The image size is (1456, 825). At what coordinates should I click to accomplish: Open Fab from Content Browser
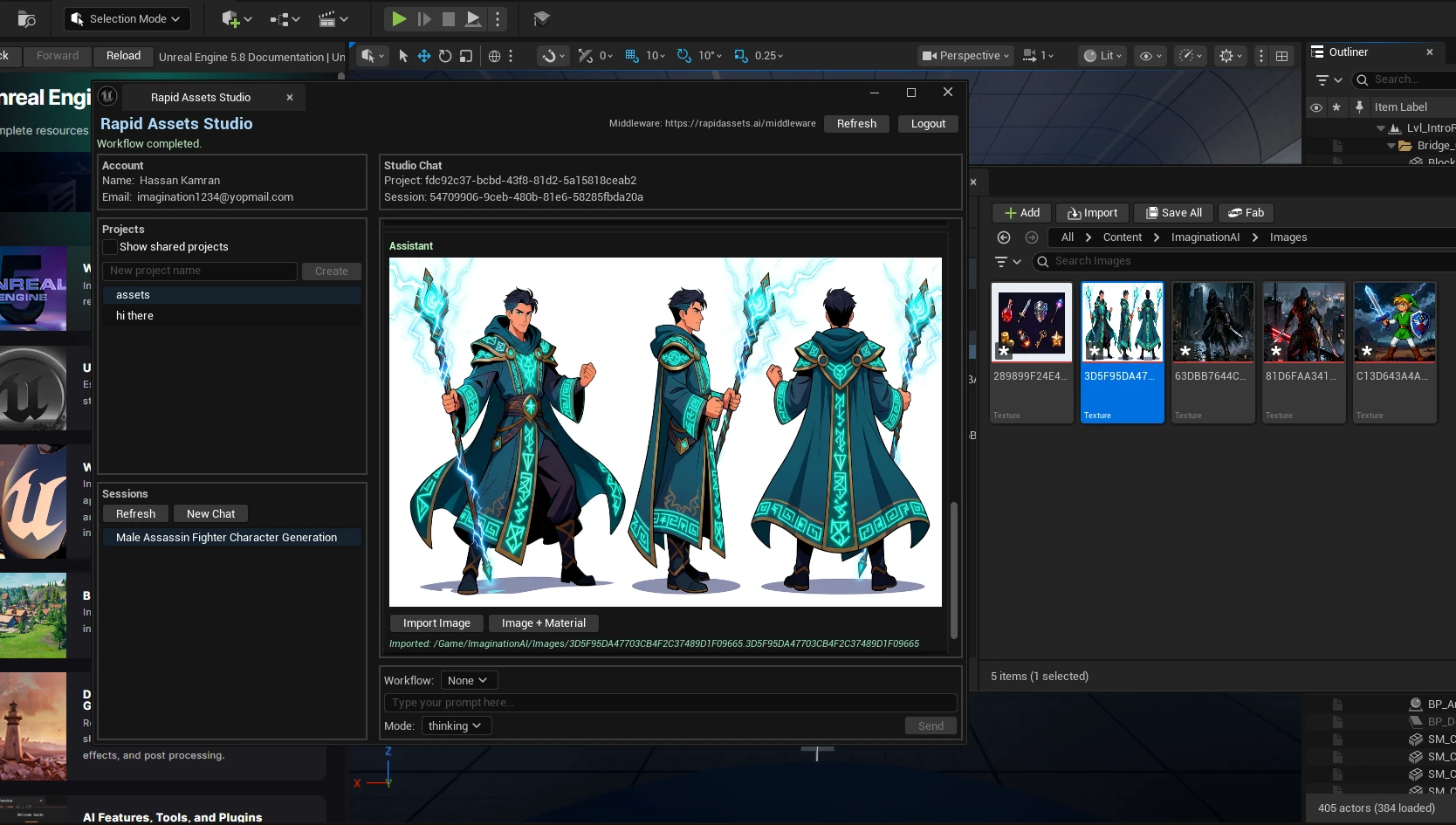pyautogui.click(x=1246, y=213)
